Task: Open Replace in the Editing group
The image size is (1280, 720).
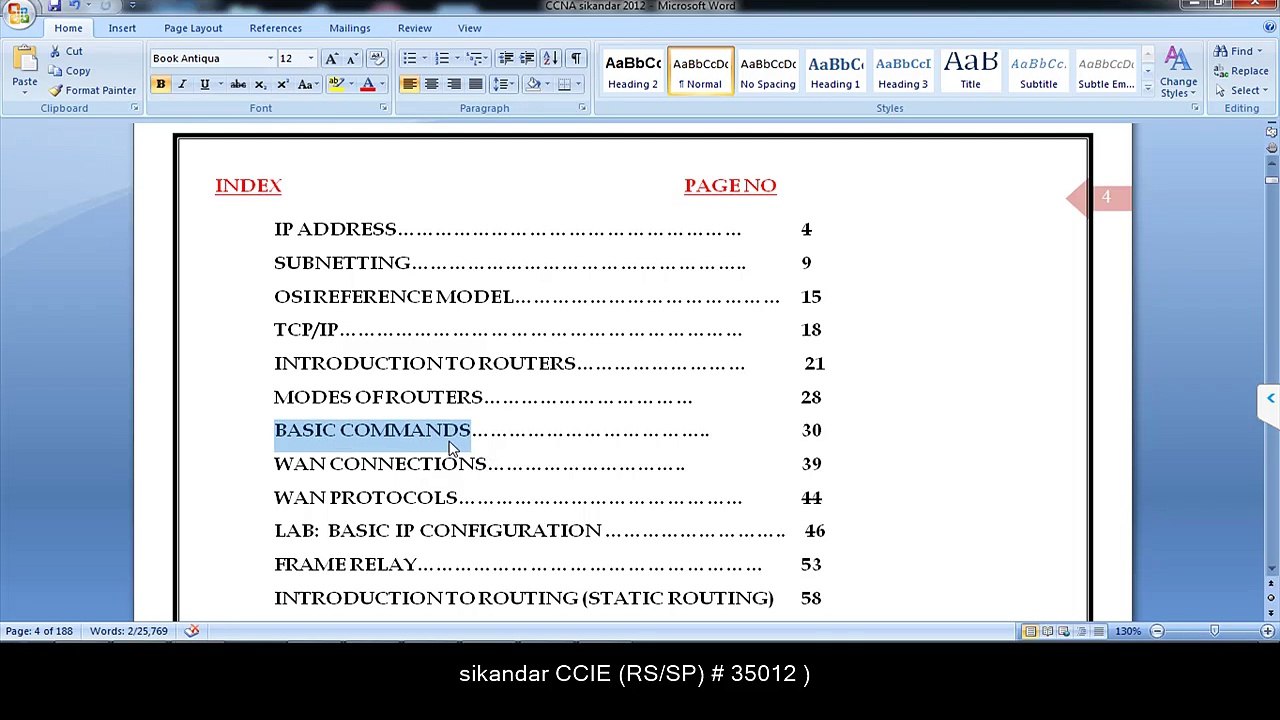Action: coord(1241,71)
